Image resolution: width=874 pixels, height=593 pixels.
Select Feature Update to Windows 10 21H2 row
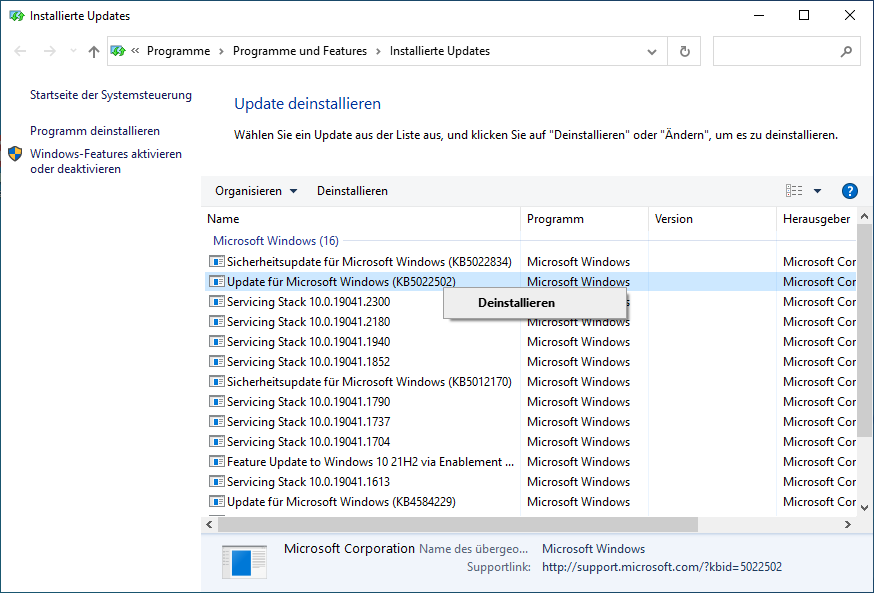coord(530,463)
